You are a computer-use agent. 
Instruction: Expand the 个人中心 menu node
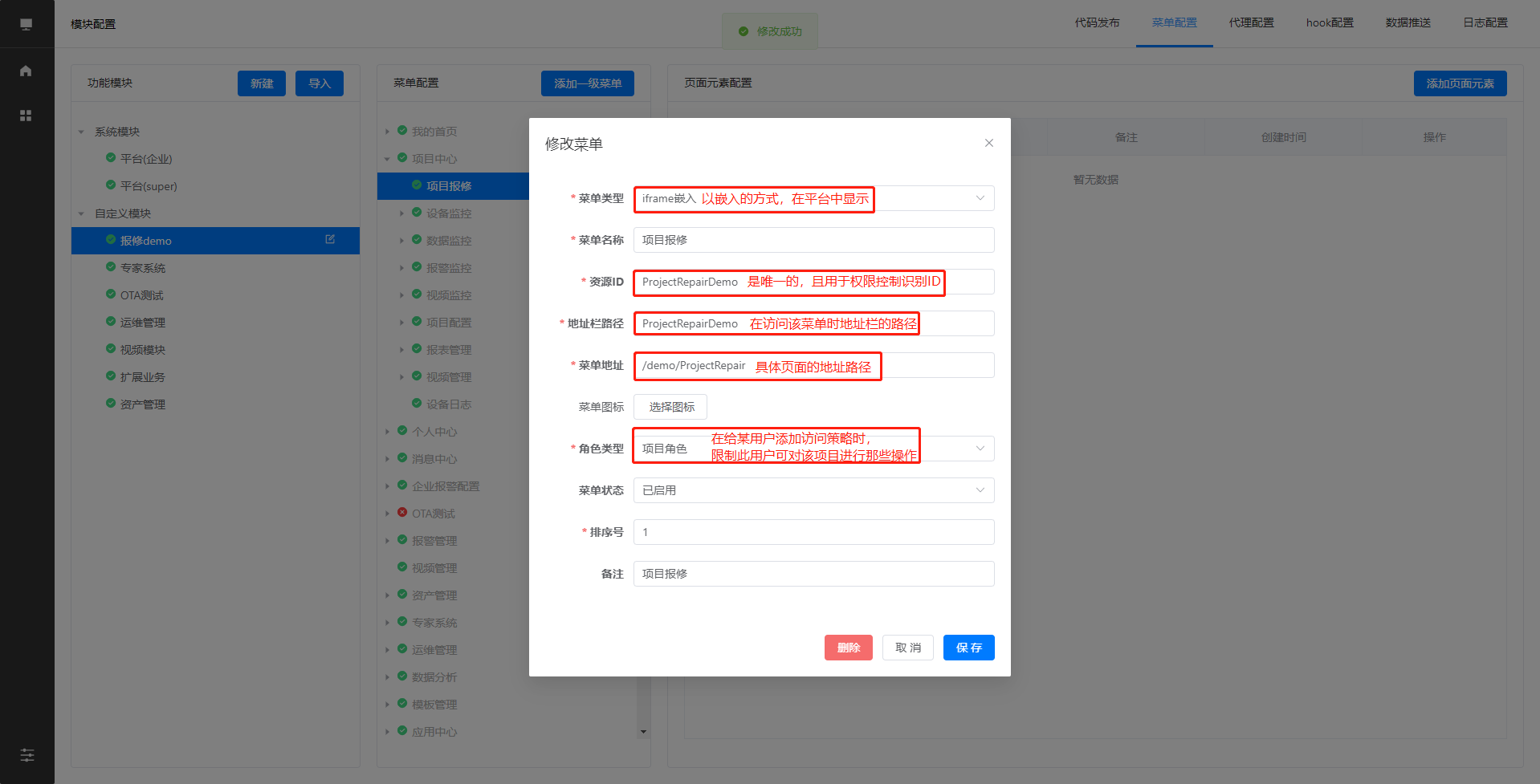(387, 432)
